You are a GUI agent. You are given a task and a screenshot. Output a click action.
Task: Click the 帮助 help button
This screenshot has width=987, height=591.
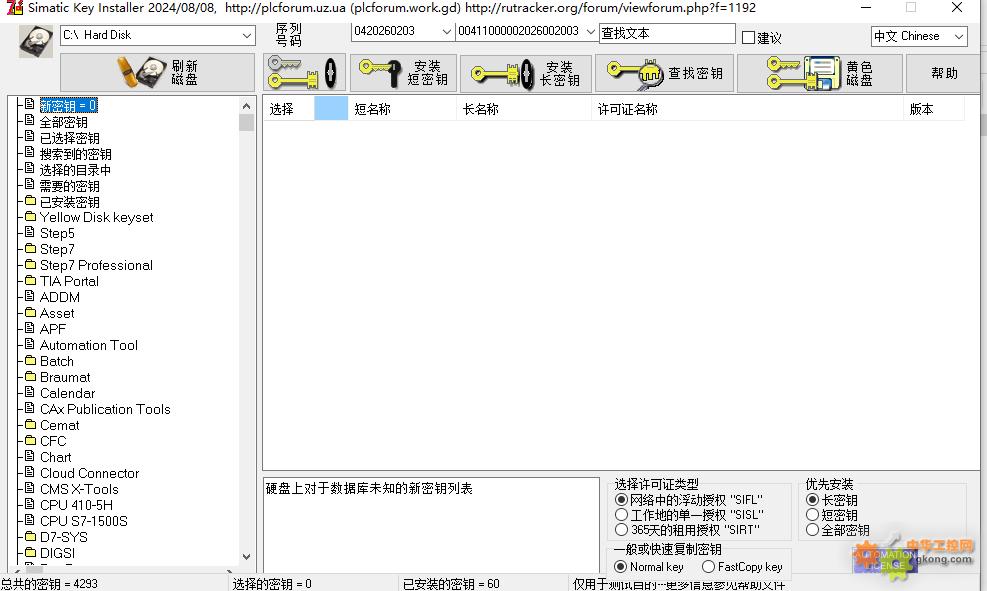pos(943,73)
